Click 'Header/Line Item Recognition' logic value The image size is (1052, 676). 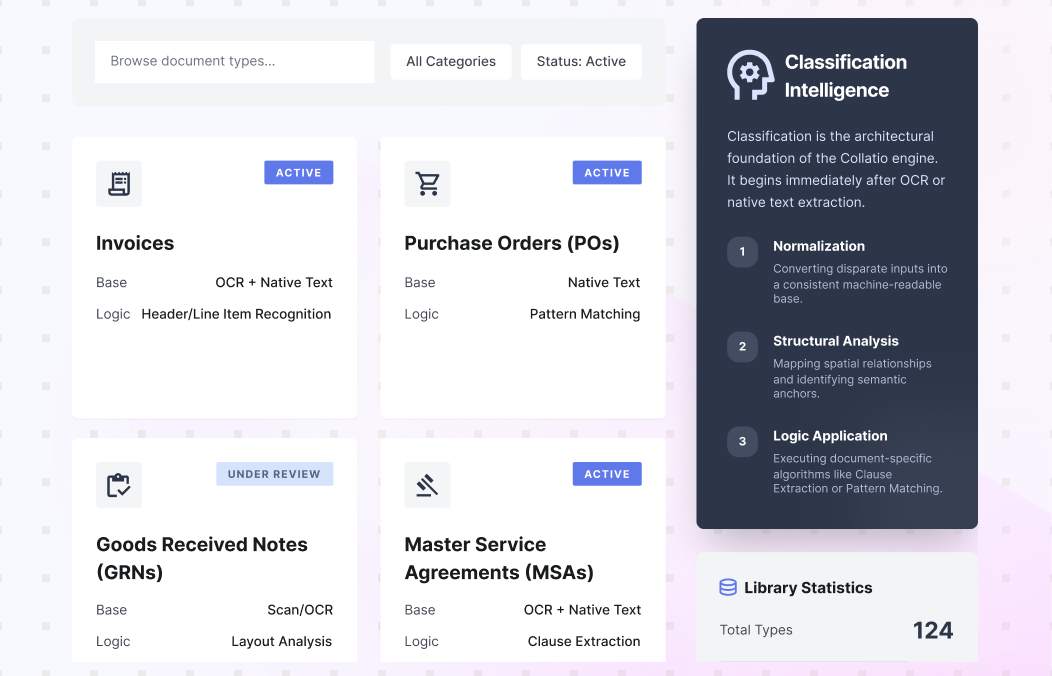point(236,314)
